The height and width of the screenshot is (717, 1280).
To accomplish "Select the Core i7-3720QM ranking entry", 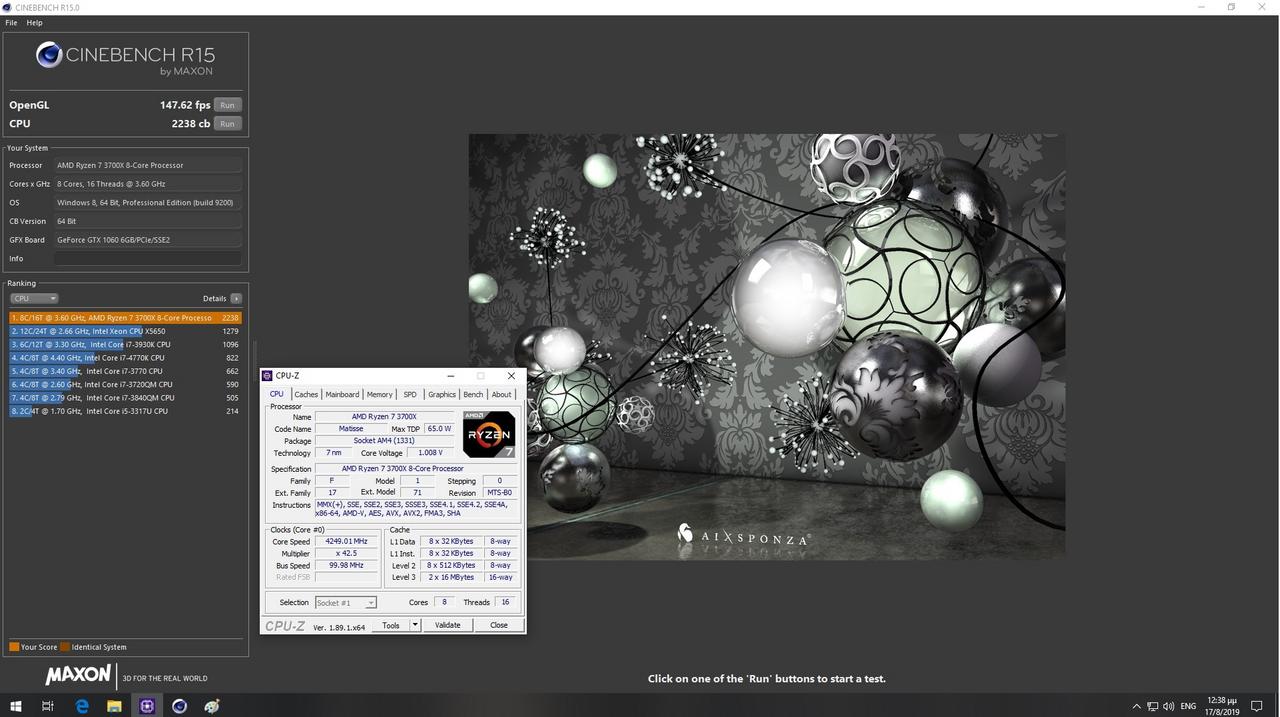I will (125, 384).
